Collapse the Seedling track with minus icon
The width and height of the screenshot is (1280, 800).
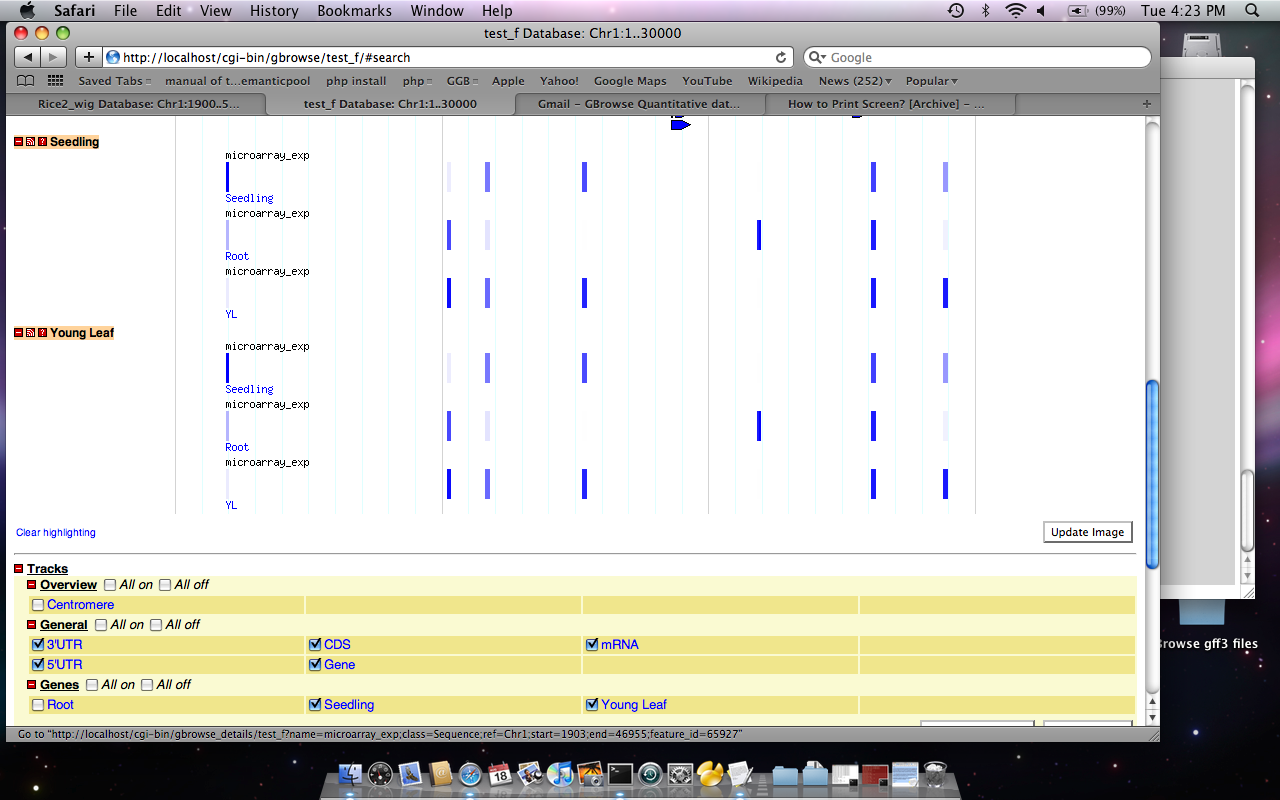tap(18, 142)
